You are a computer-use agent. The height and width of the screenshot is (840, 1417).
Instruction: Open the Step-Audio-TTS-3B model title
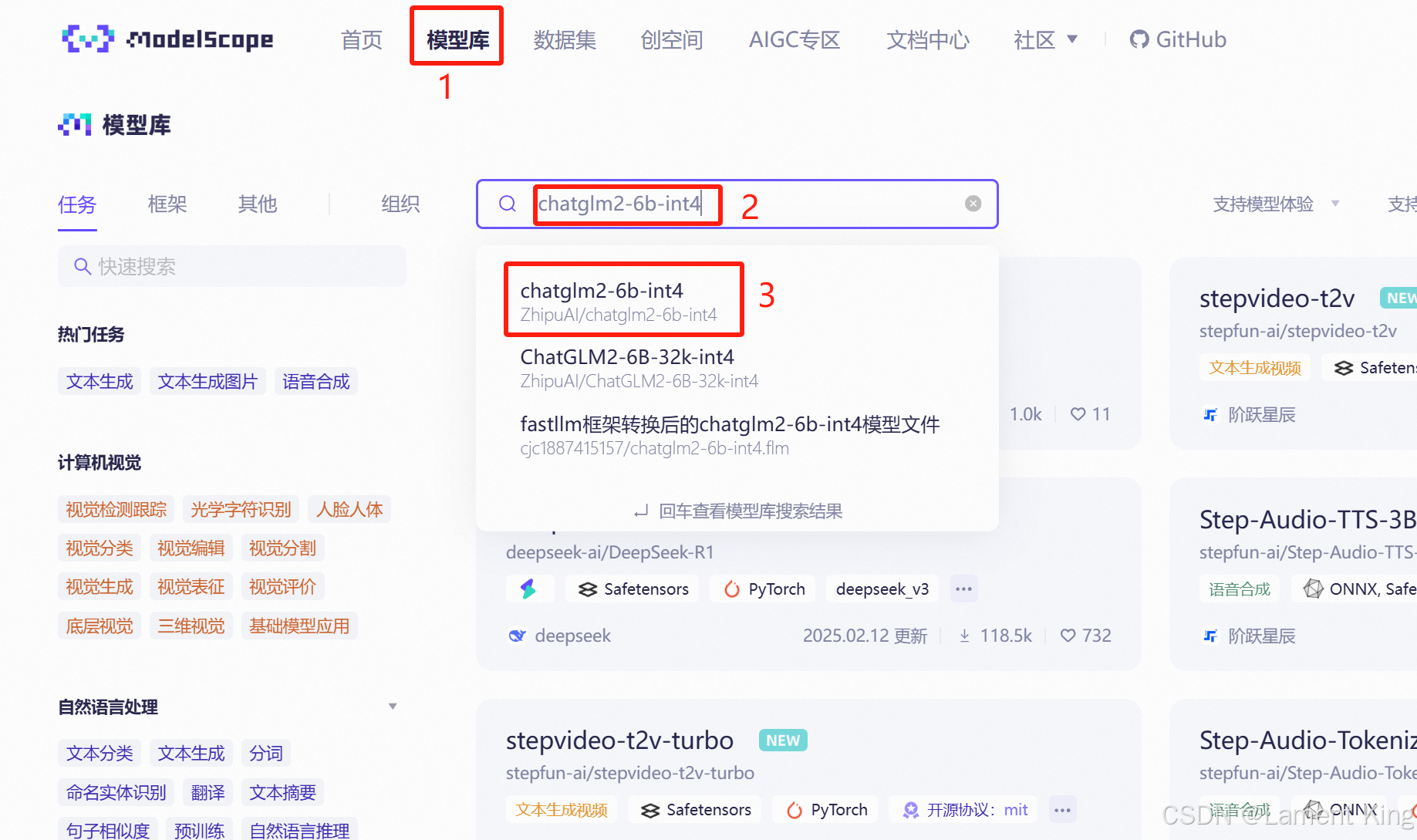[1307, 520]
